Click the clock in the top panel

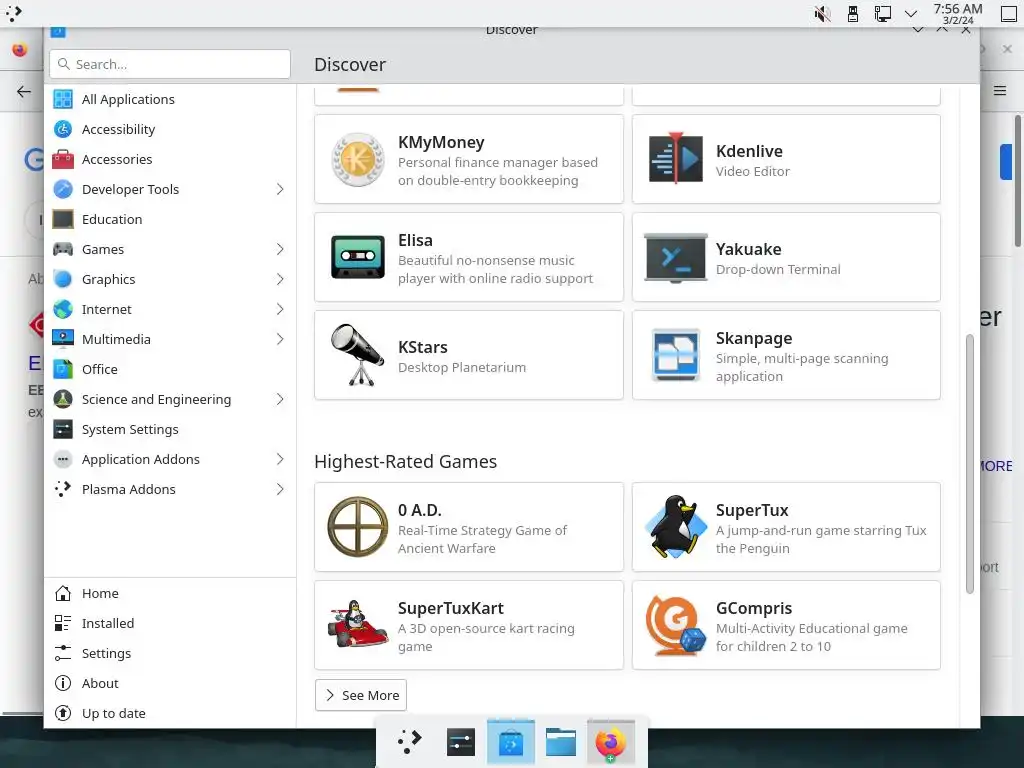coord(957,14)
